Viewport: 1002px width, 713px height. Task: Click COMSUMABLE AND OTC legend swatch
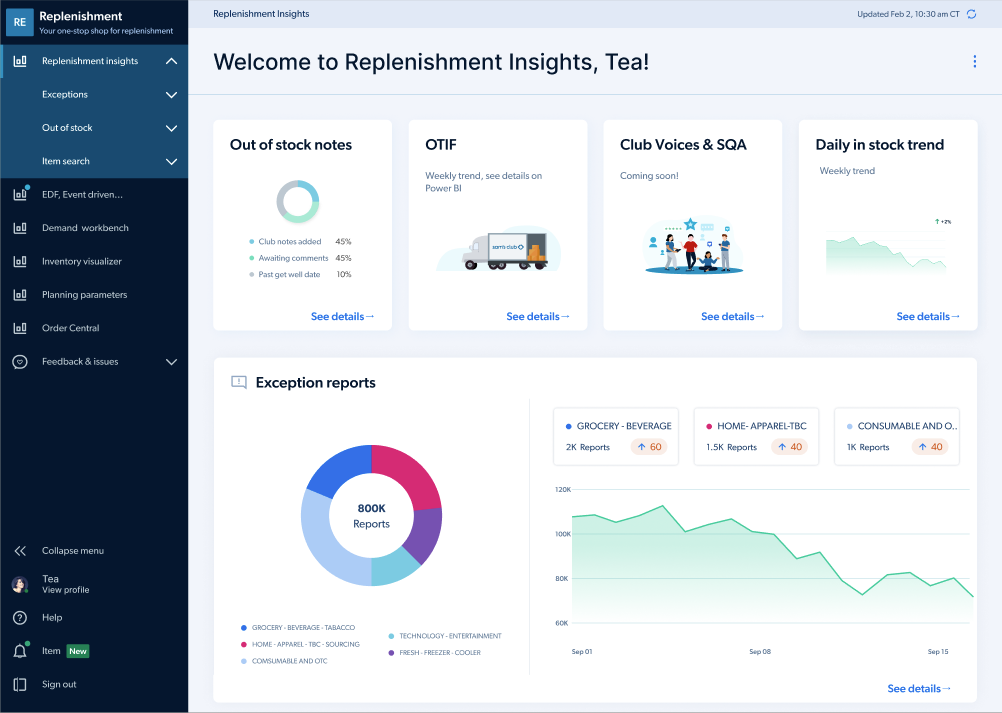tap(243, 661)
